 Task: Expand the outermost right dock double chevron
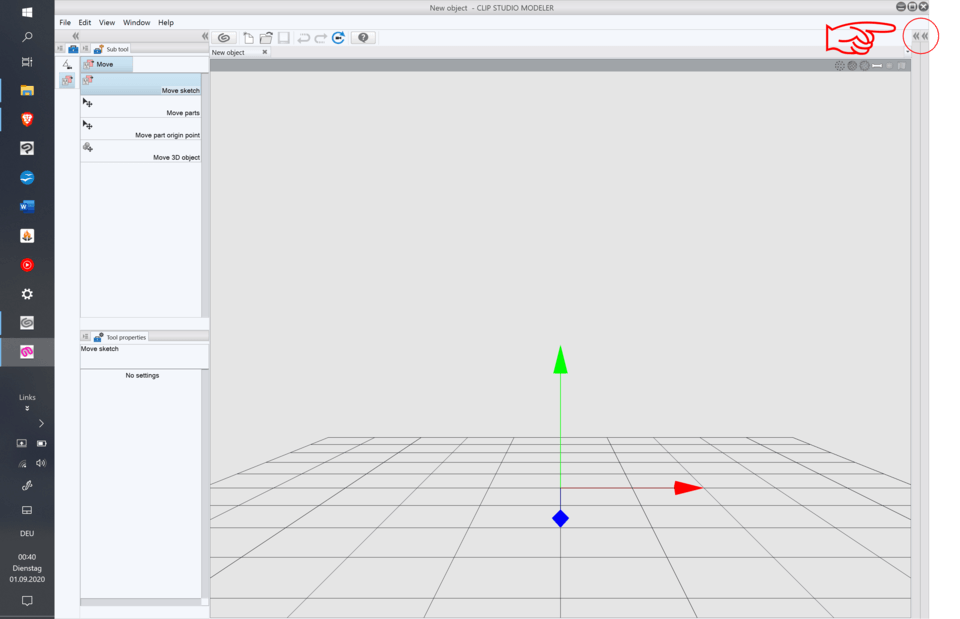925,36
